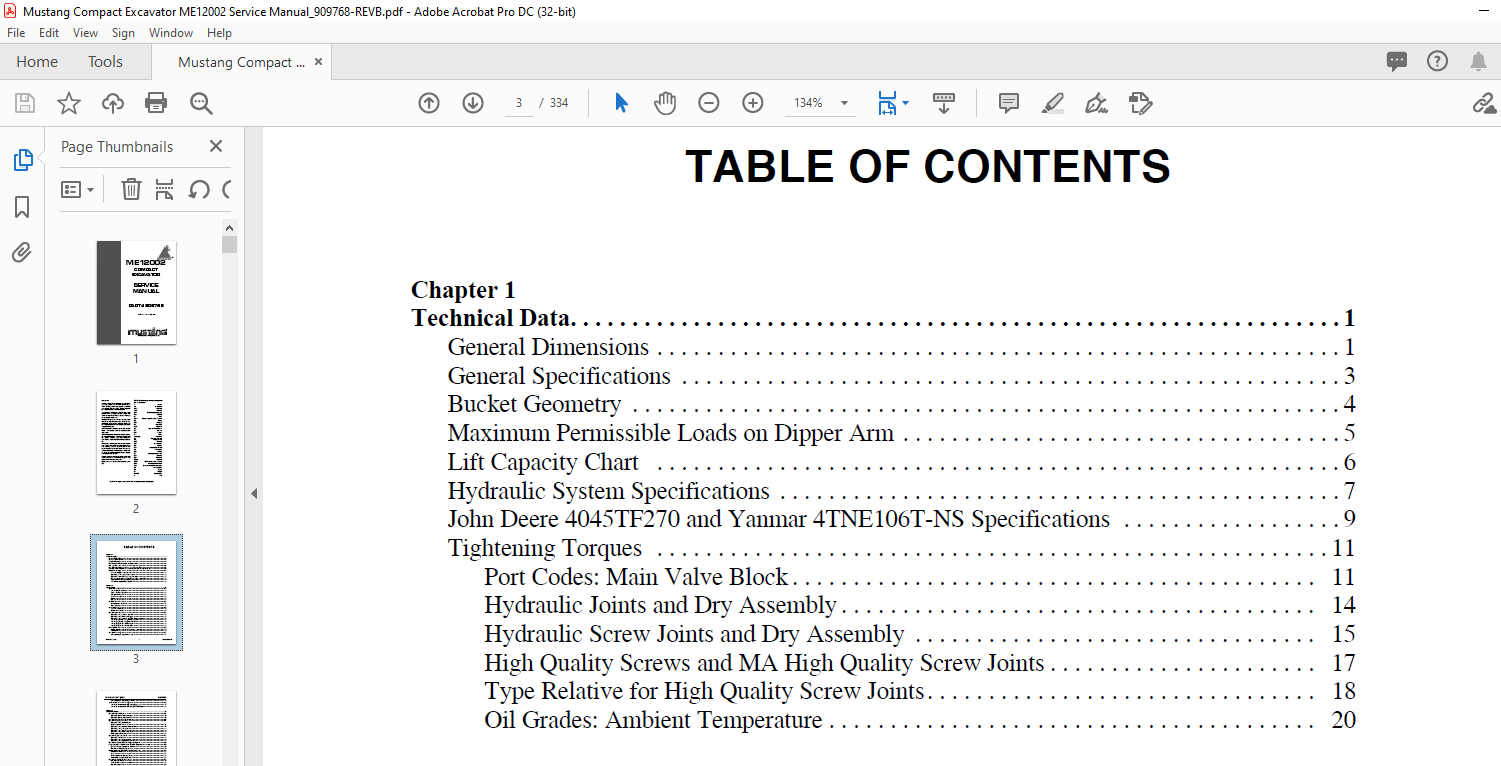Image resolution: width=1501 pixels, height=766 pixels.
Task: Click thumbnails panel scrollbar thumb
Action: (x=230, y=244)
